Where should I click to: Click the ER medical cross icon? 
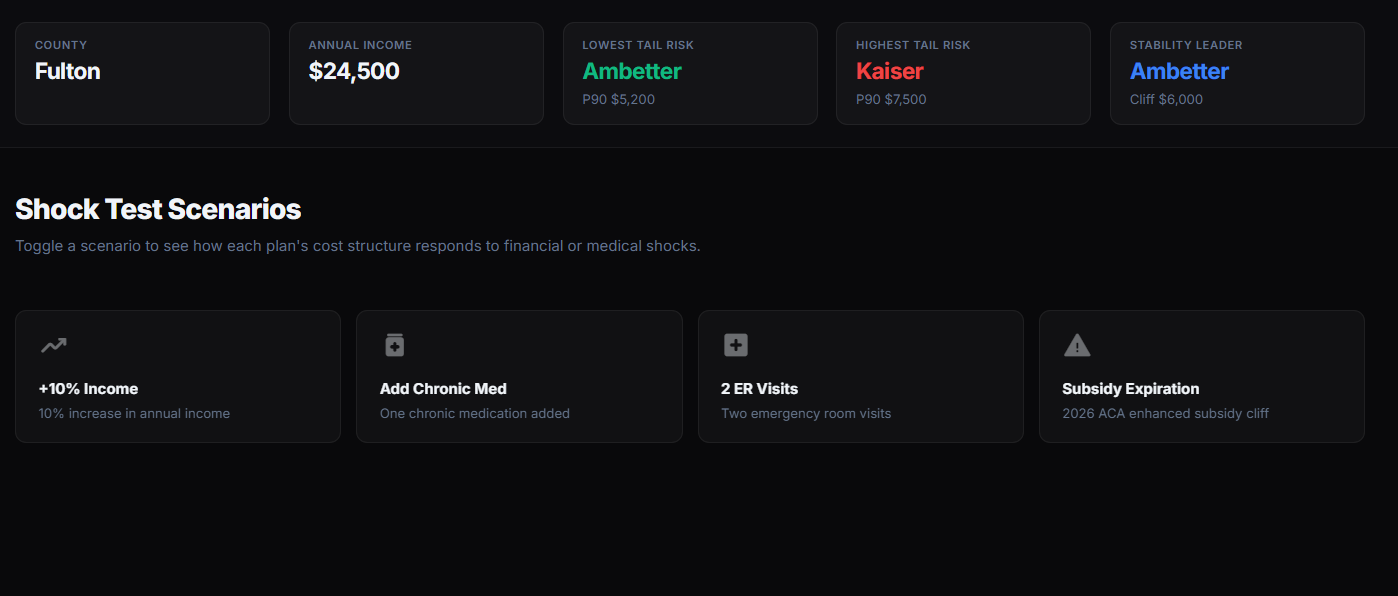735,346
